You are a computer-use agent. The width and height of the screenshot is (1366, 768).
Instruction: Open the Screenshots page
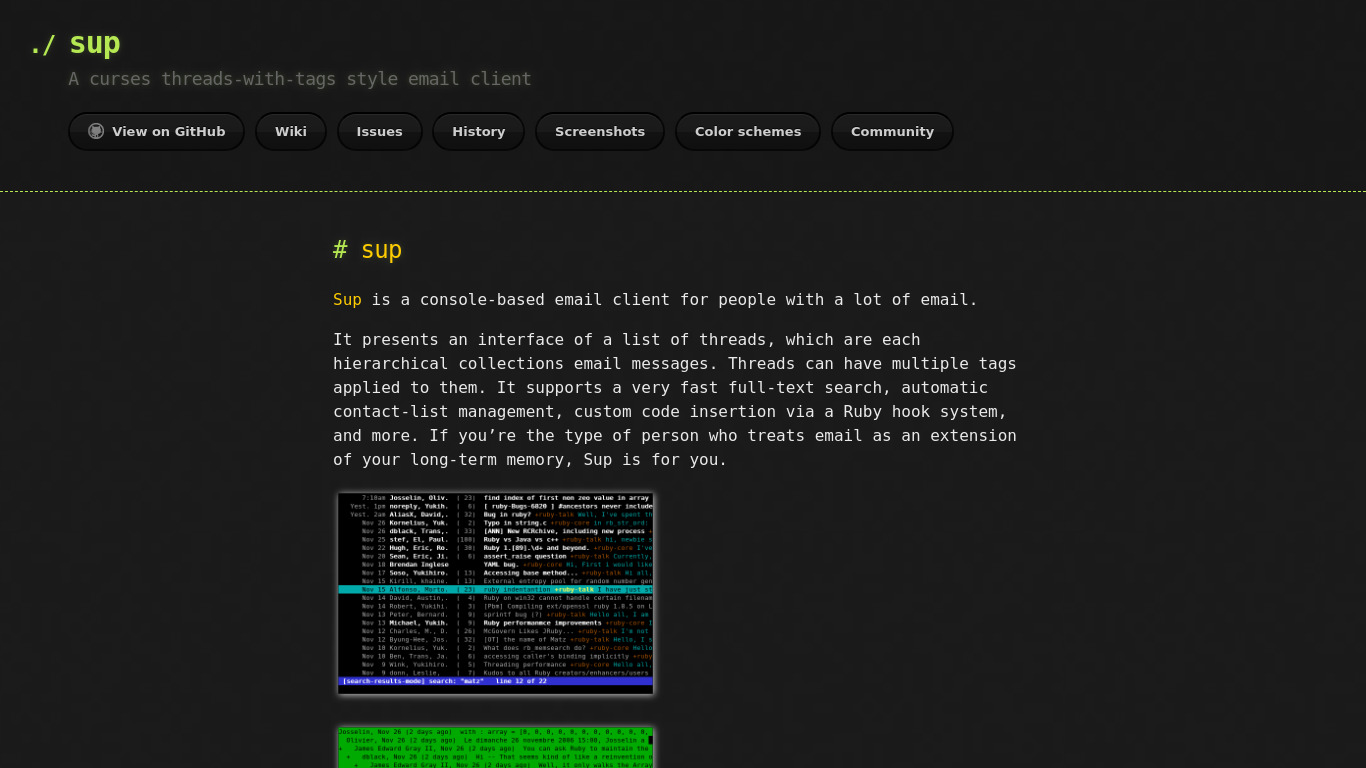600,131
